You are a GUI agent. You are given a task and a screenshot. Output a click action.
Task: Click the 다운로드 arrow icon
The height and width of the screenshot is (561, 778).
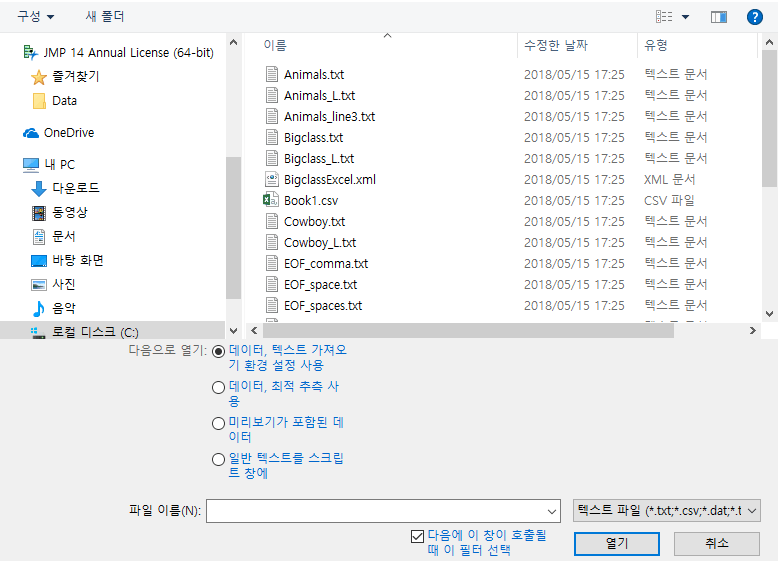point(39,188)
